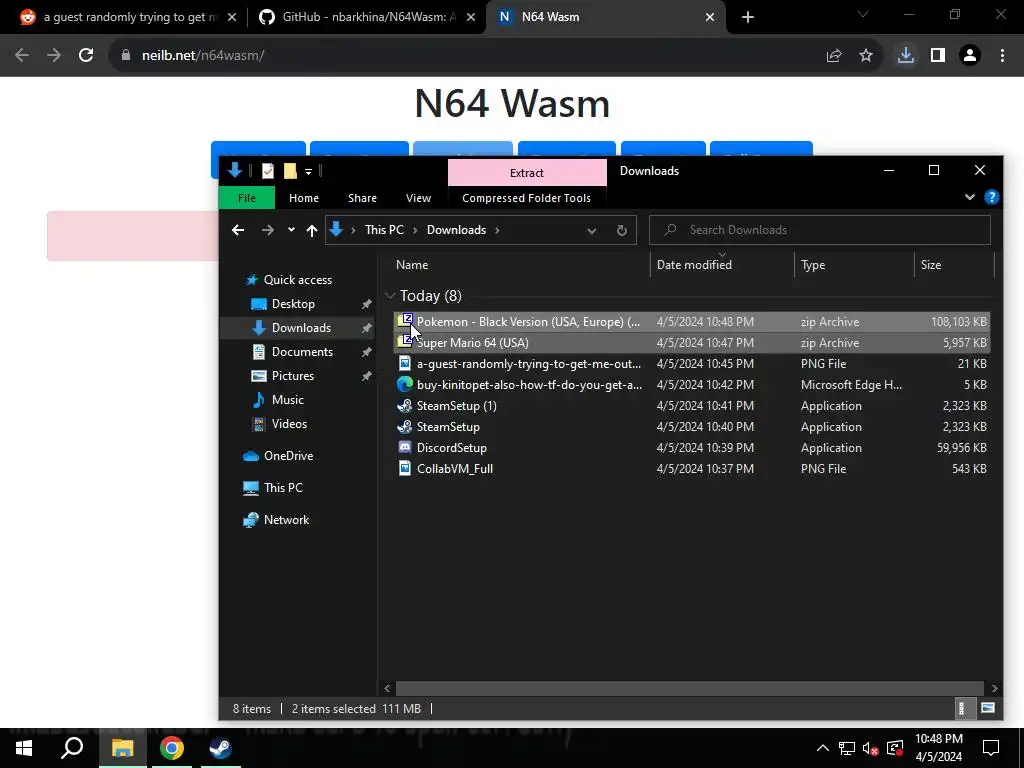Open previous locations address dropdown
This screenshot has width=1024, height=768.
click(592, 231)
